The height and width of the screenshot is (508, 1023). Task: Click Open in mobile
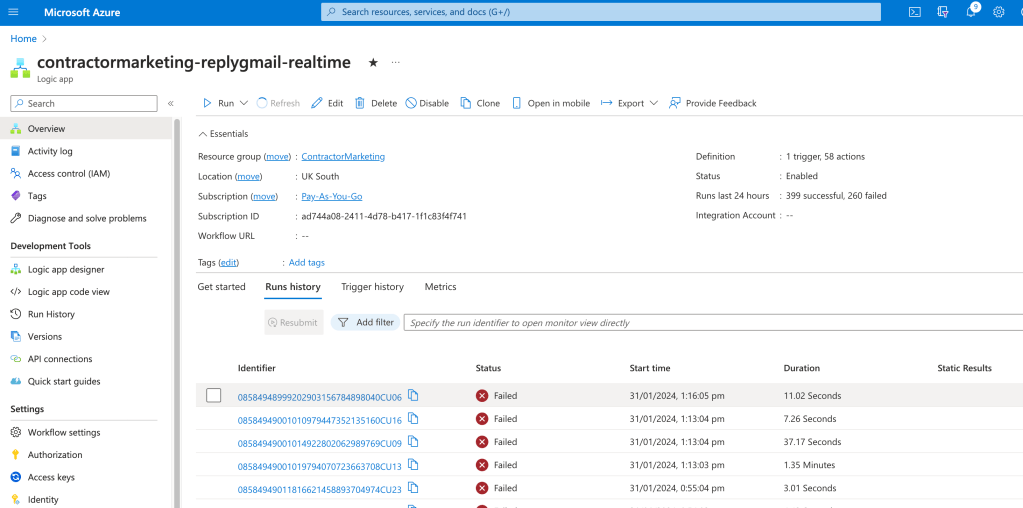(x=551, y=103)
